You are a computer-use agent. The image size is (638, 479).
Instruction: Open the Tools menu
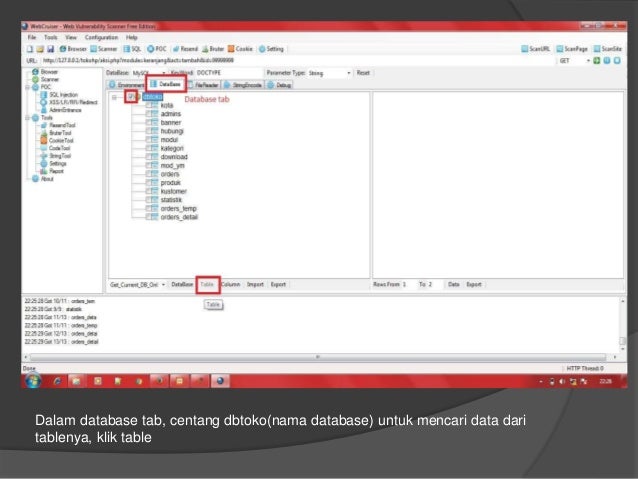[x=51, y=37]
